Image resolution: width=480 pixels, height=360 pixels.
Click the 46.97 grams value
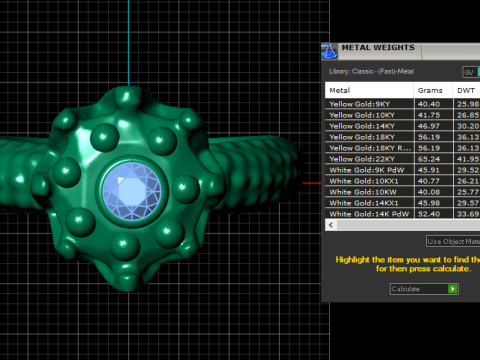tap(429, 126)
